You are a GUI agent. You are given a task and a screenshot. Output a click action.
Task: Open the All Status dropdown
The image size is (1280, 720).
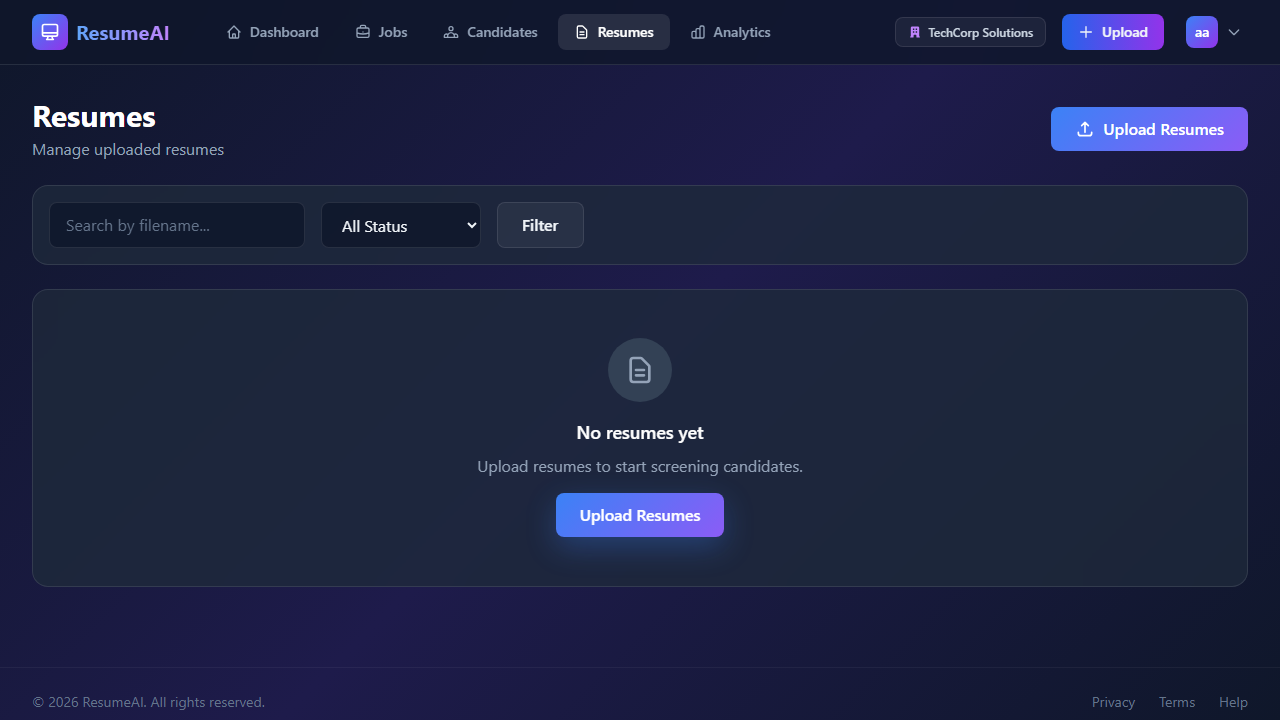(400, 225)
